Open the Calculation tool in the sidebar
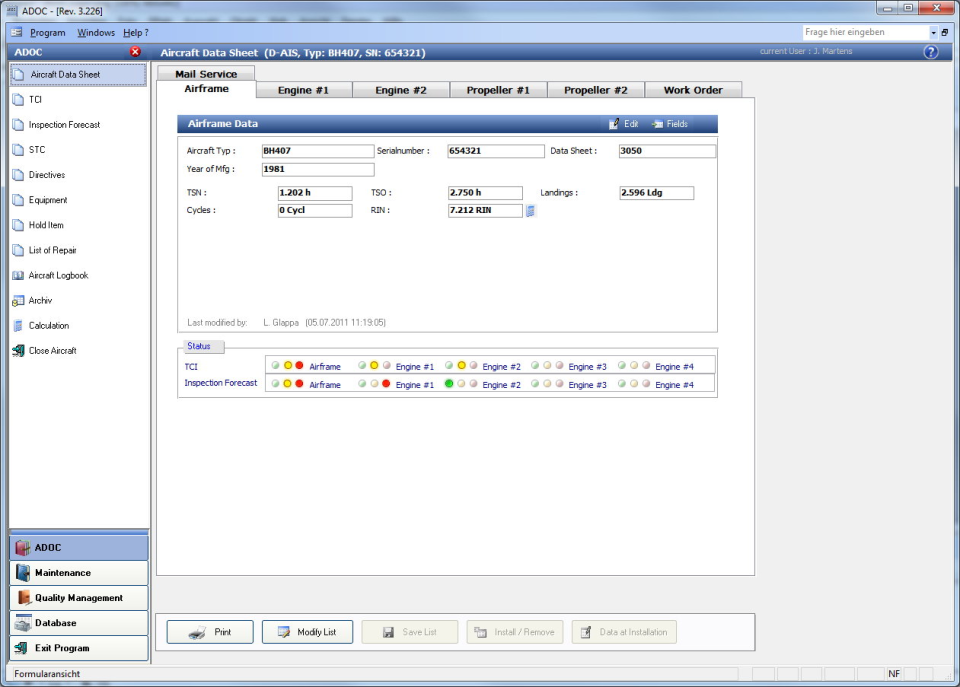Image resolution: width=960 pixels, height=687 pixels. (x=50, y=325)
